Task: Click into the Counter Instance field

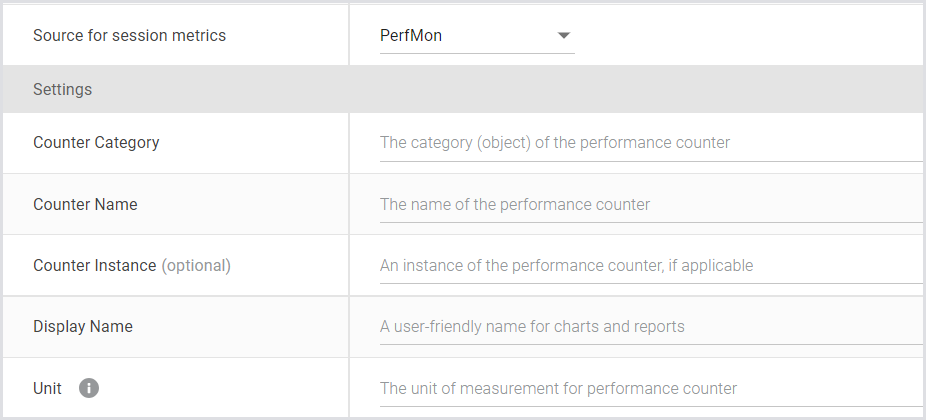Action: [x=650, y=266]
